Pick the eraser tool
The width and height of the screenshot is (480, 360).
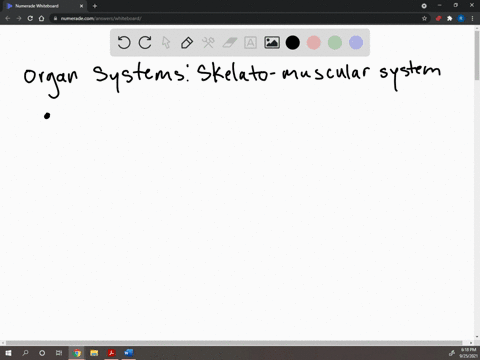229,43
